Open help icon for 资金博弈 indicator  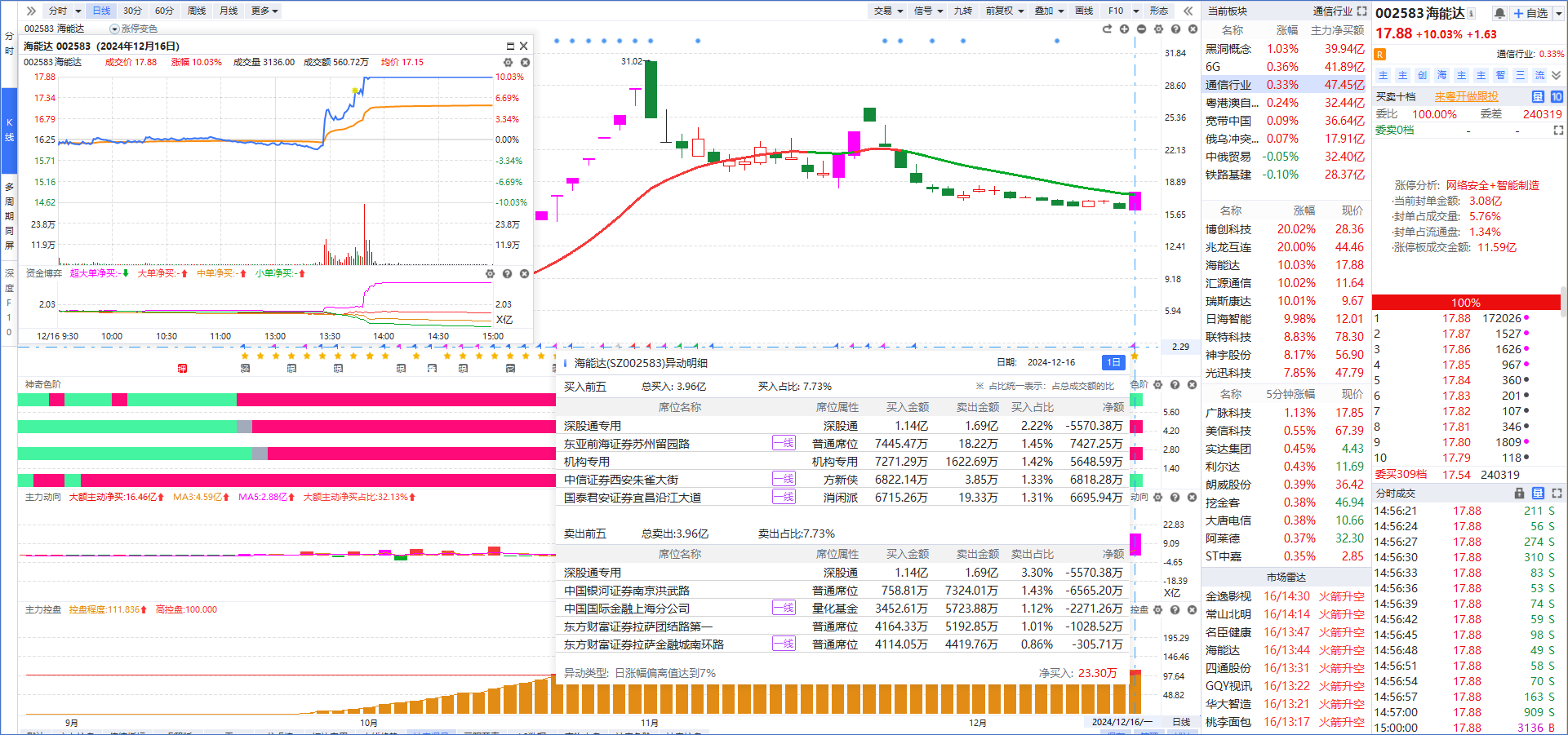pyautogui.click(x=507, y=274)
